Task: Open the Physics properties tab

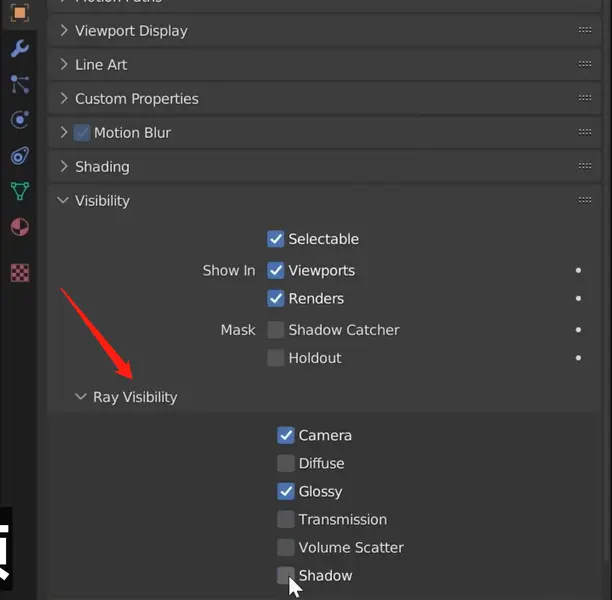Action: (x=20, y=119)
